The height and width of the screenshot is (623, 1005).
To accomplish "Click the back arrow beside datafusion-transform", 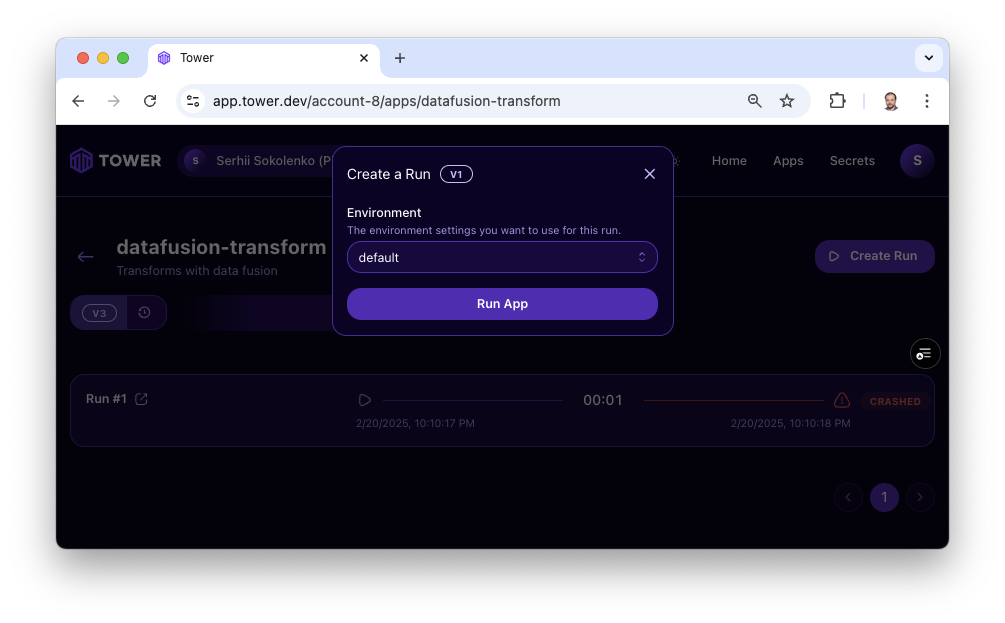I will (x=85, y=257).
